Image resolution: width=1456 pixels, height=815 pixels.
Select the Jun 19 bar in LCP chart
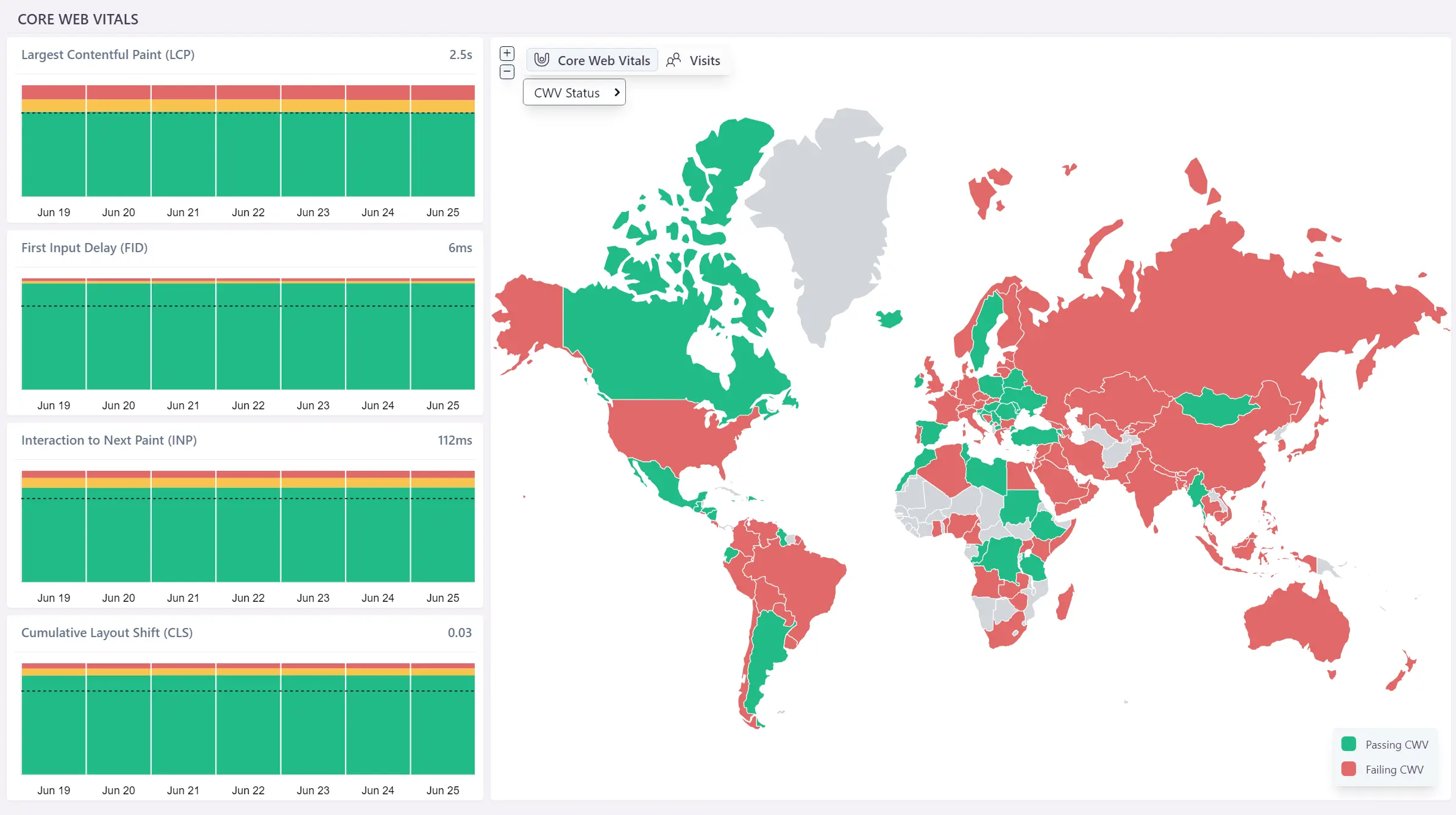click(54, 141)
